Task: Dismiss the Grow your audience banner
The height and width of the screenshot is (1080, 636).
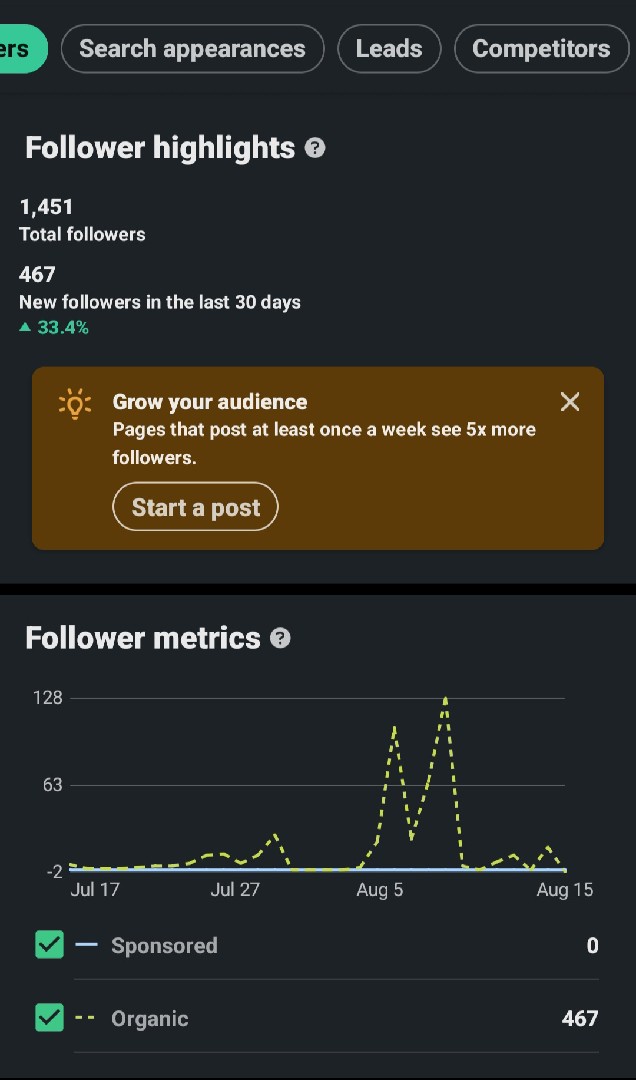Action: coord(570,402)
